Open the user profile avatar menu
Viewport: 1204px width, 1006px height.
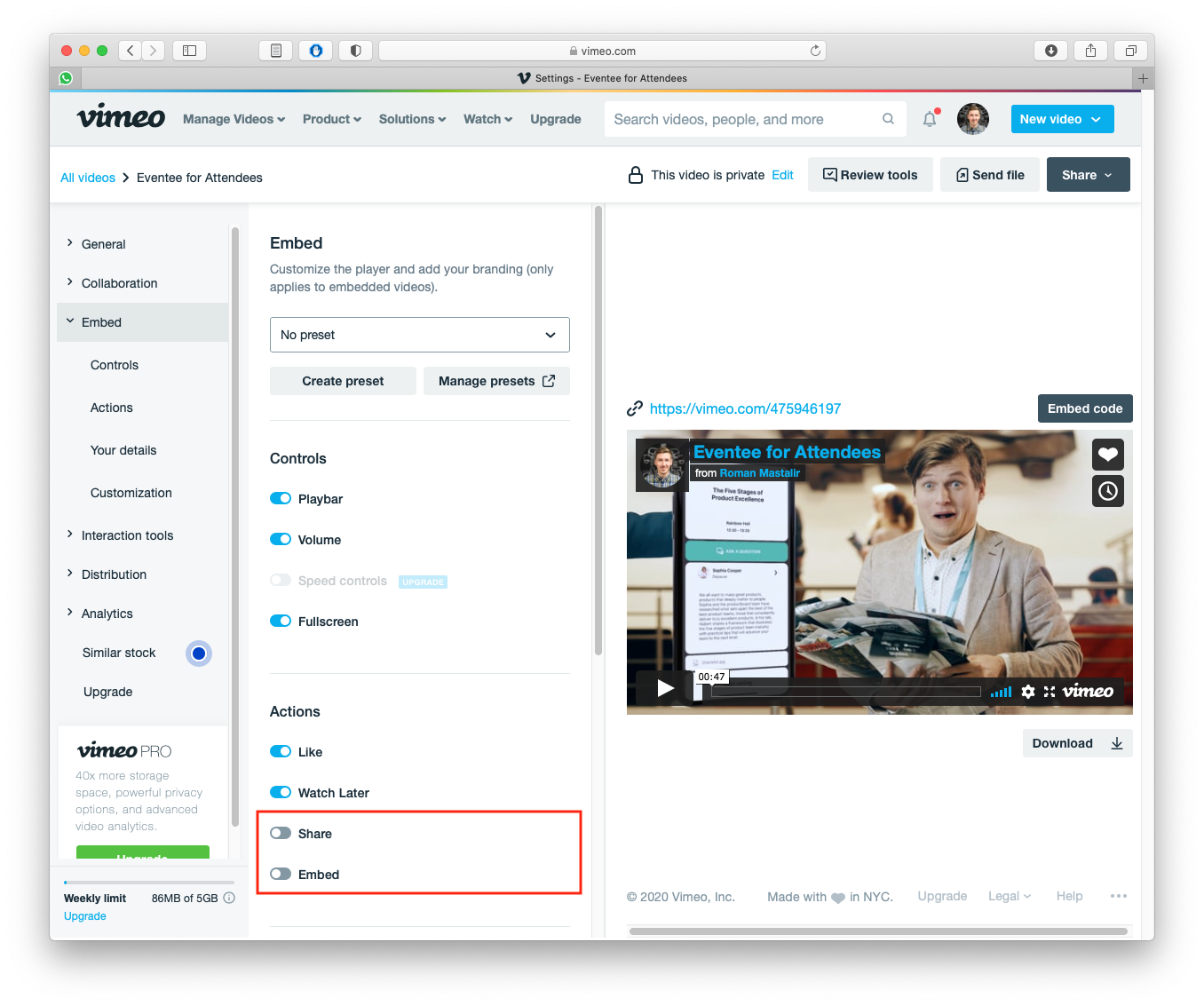tap(973, 119)
